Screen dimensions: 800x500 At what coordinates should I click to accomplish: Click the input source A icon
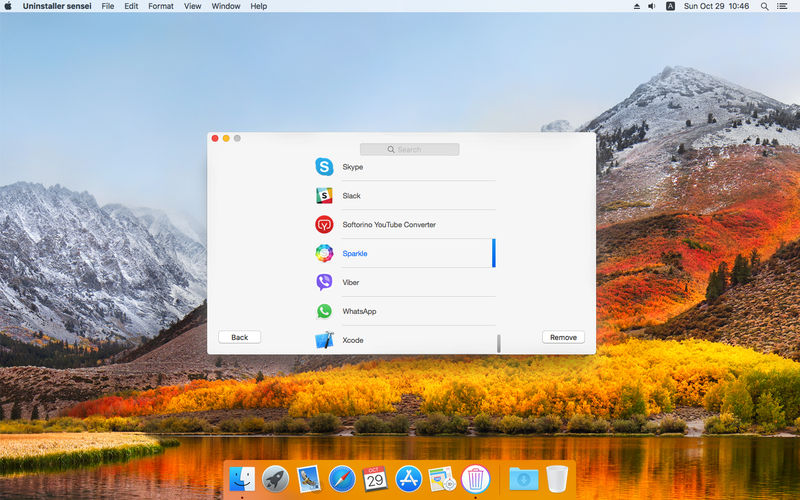tap(670, 6)
